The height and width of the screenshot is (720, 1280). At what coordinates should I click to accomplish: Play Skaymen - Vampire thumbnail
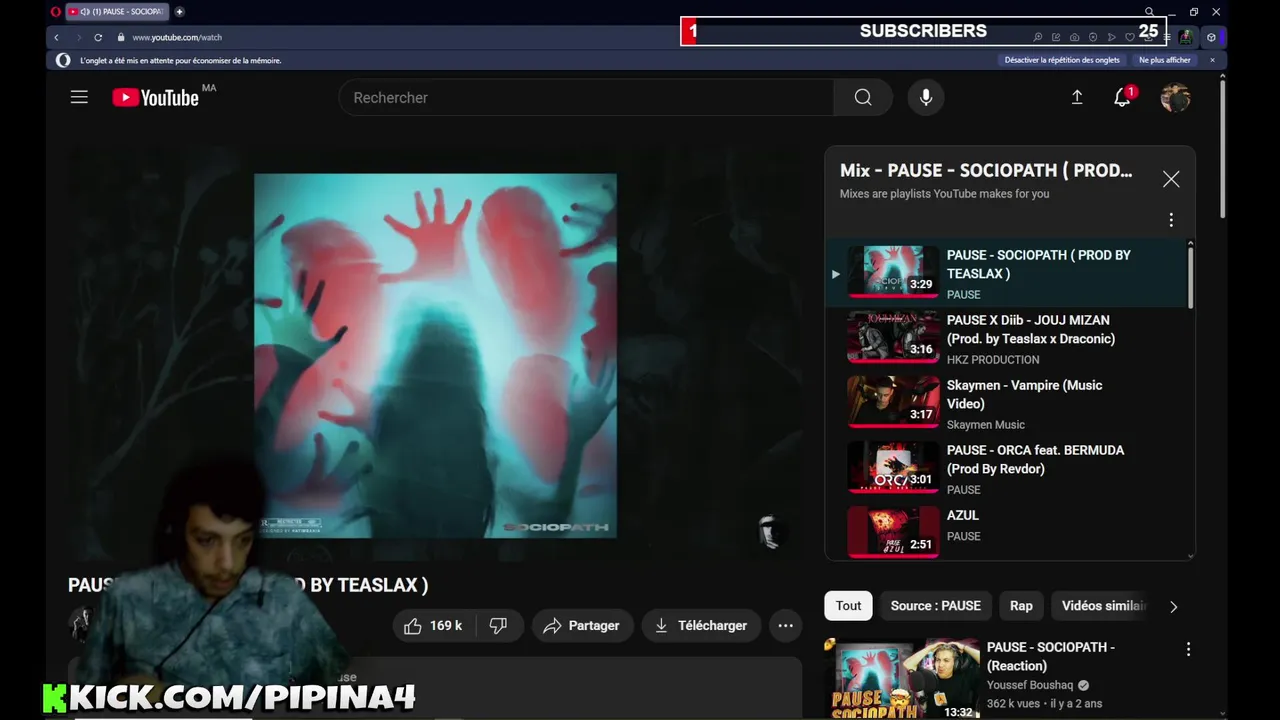893,402
